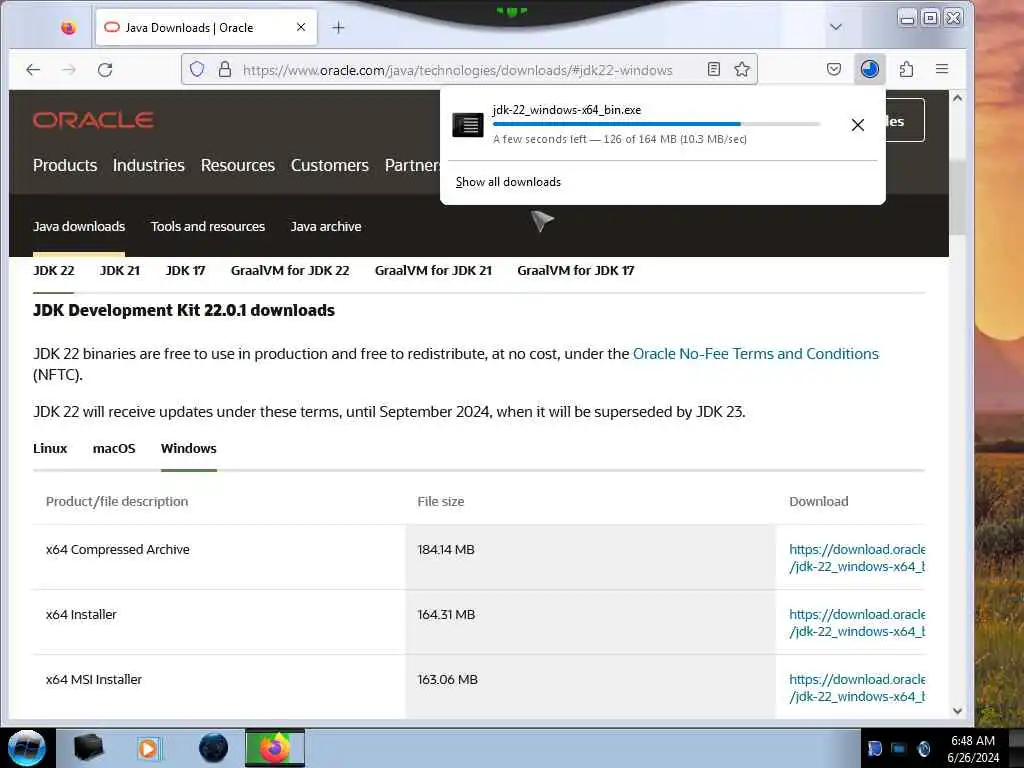This screenshot has height=768, width=1024.
Task: Select the Java archive tab
Action: pyautogui.click(x=326, y=227)
